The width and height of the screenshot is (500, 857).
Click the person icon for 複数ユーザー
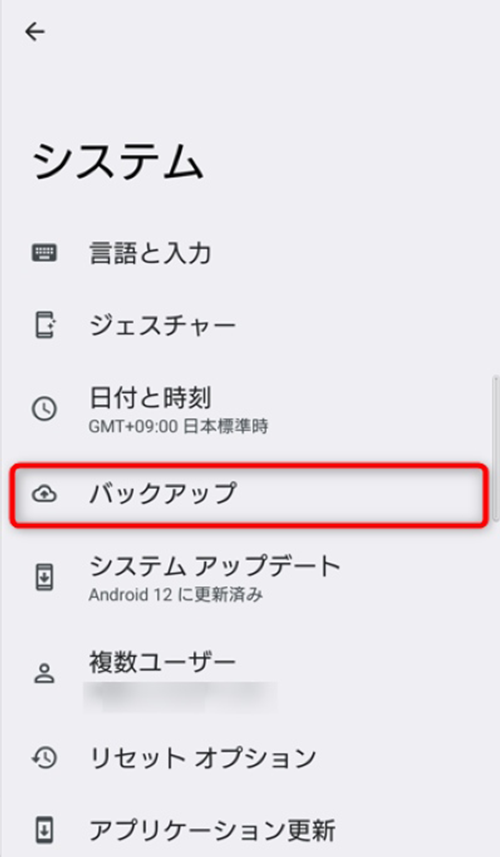[44, 673]
